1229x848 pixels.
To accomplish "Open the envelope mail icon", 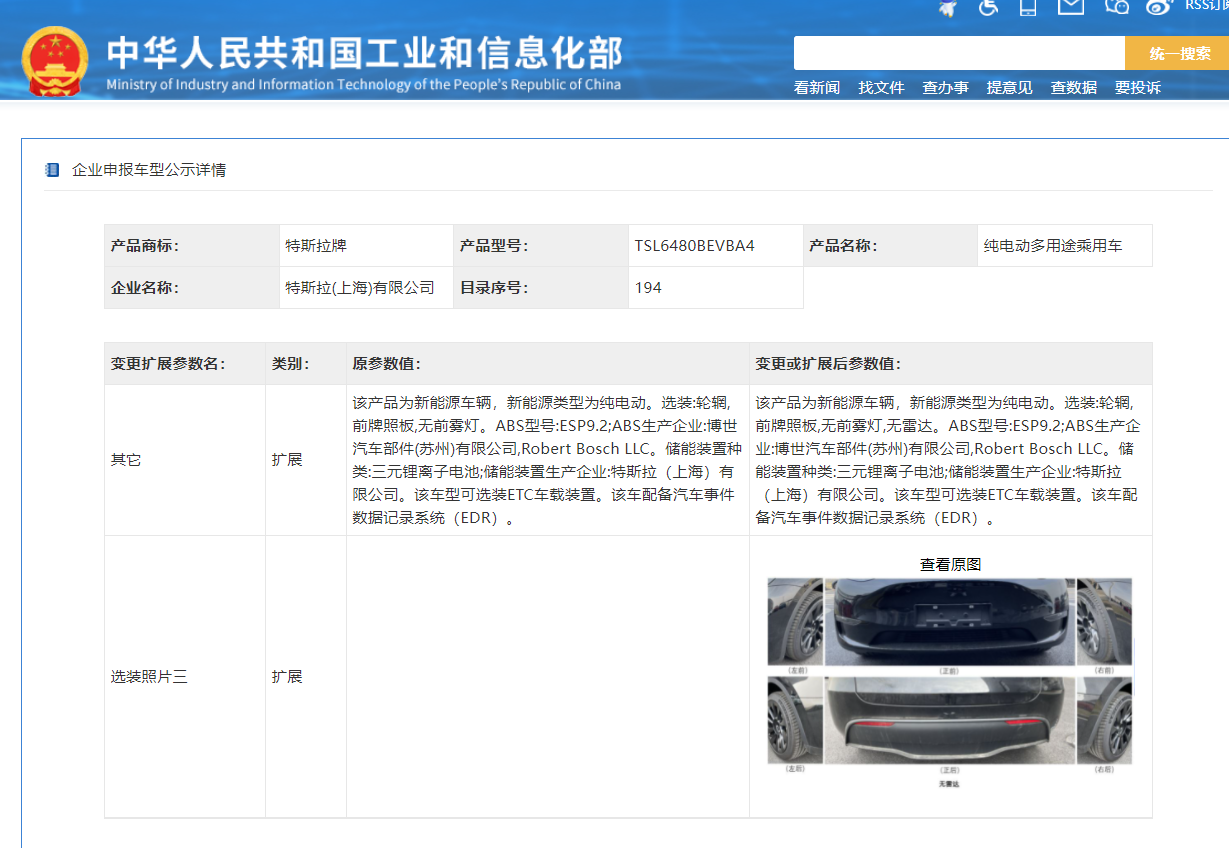I will 1071,7.
